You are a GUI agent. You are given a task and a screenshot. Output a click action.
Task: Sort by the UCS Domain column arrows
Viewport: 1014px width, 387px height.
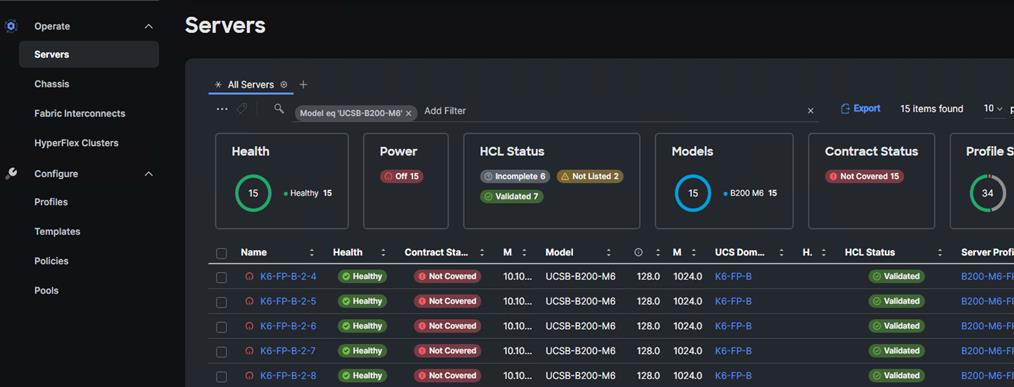pyautogui.click(x=781, y=252)
